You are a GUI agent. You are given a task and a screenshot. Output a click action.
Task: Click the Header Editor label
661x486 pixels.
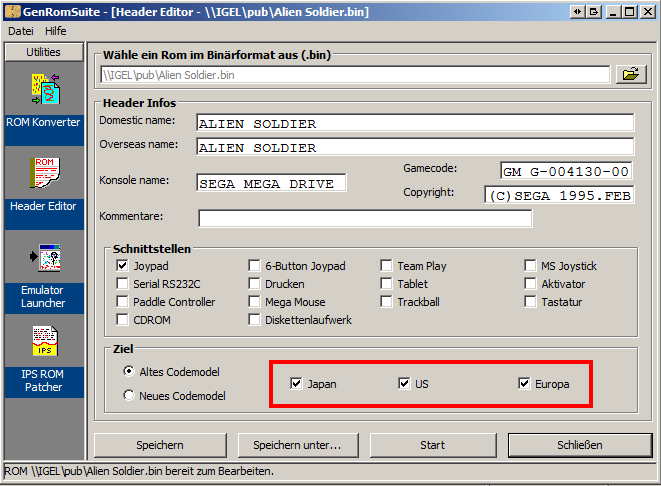pyautogui.click(x=43, y=206)
